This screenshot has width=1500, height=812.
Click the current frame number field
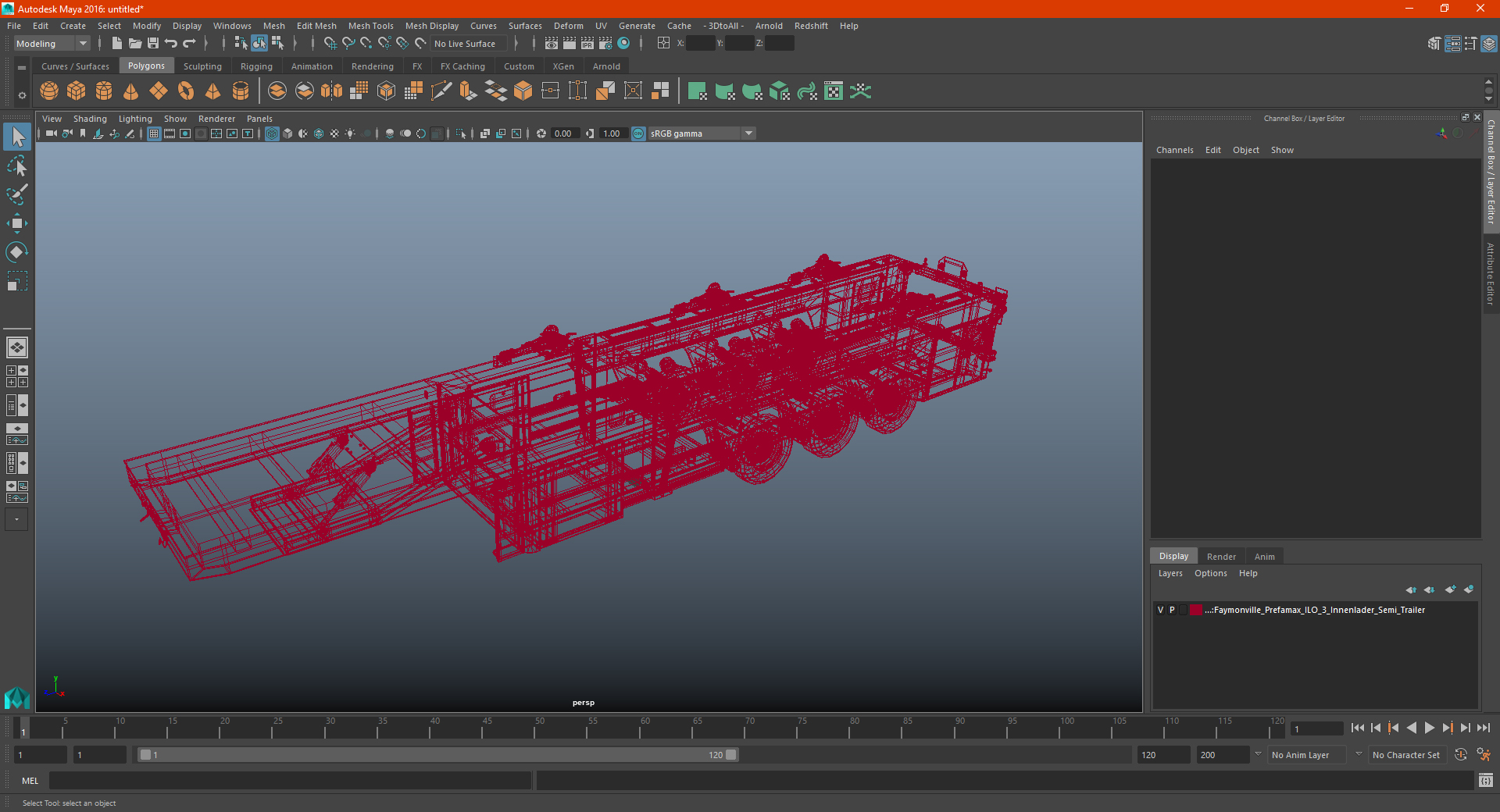1316,728
